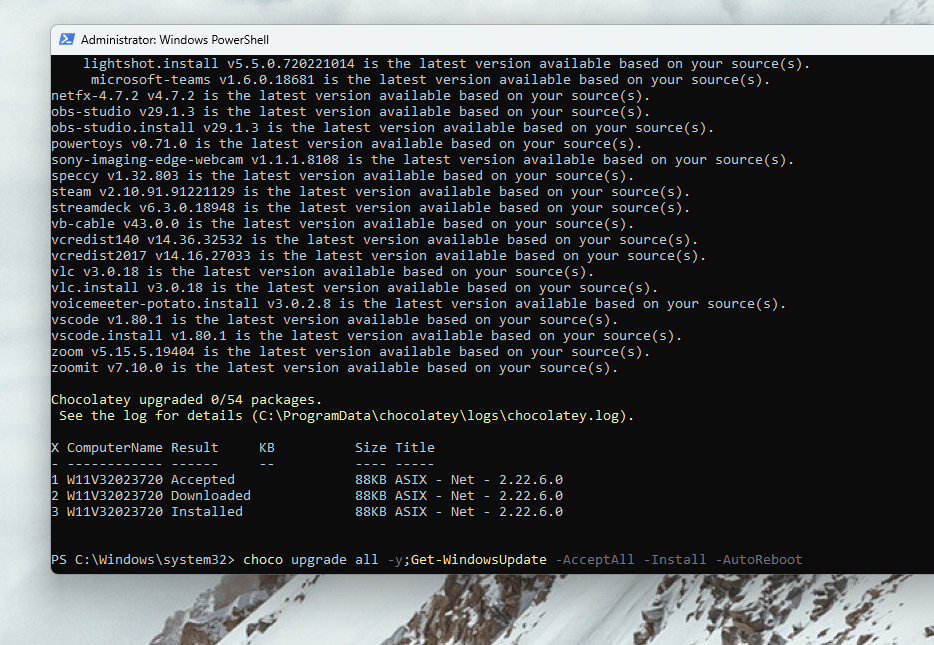The height and width of the screenshot is (645, 934).
Task: Click the 'Accepted' result in row 1
Action: (x=203, y=480)
